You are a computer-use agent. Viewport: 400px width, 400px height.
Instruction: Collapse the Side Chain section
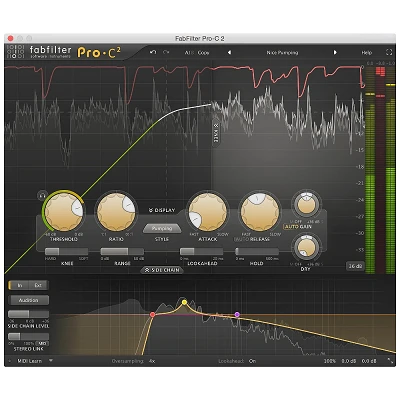click(x=162, y=270)
